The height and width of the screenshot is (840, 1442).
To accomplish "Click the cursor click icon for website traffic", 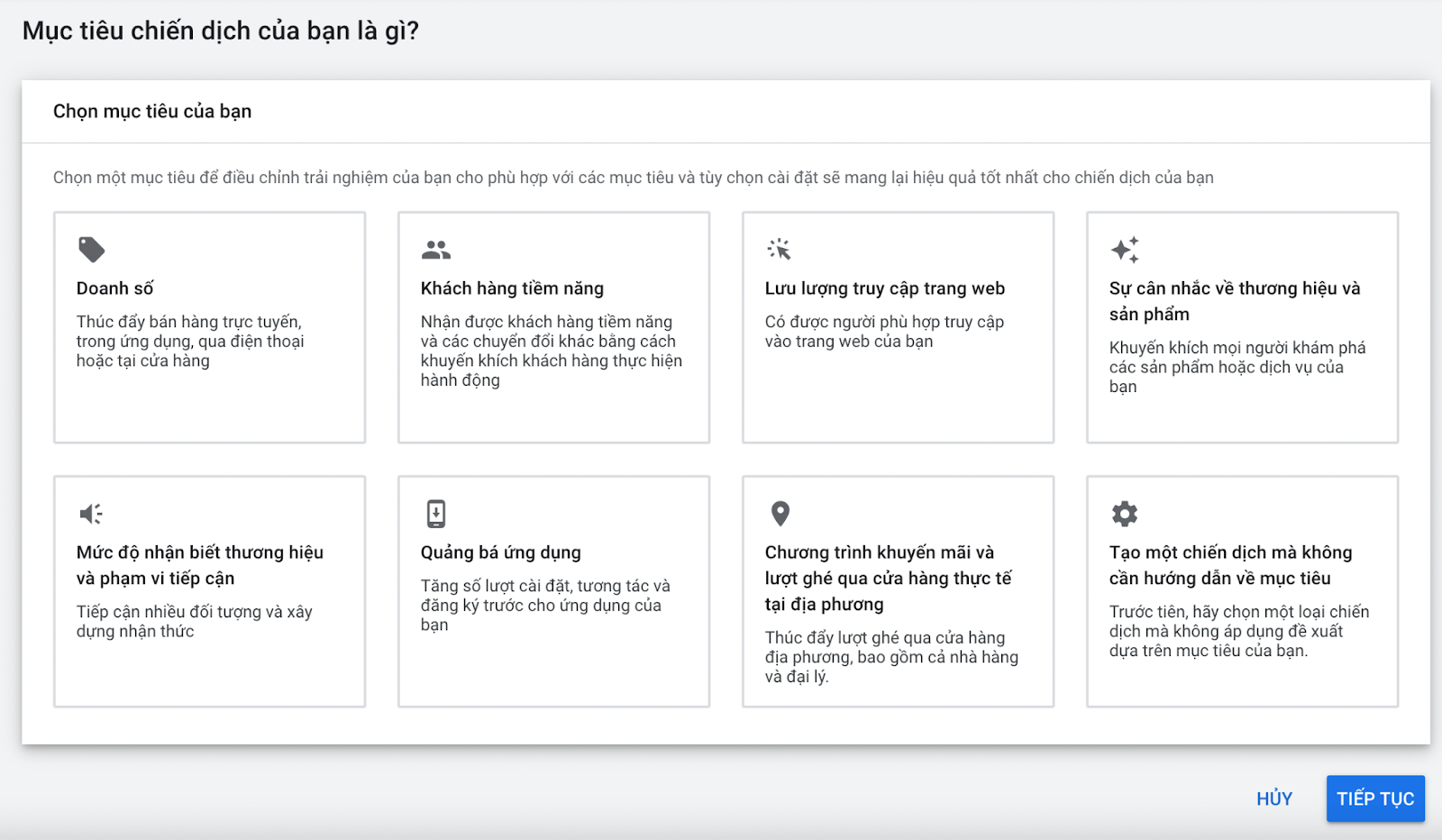I will pos(779,250).
